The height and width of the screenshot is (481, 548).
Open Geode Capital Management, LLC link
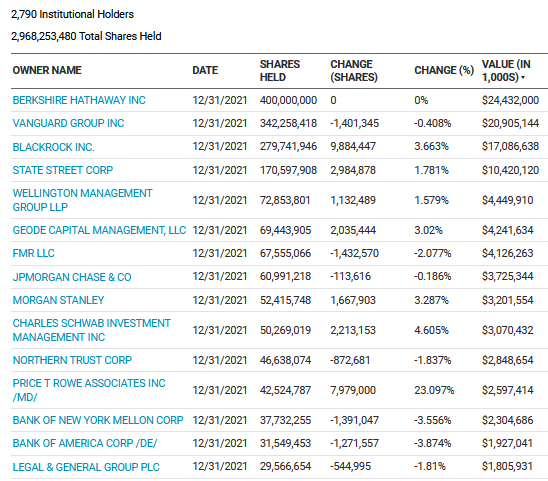(99, 230)
